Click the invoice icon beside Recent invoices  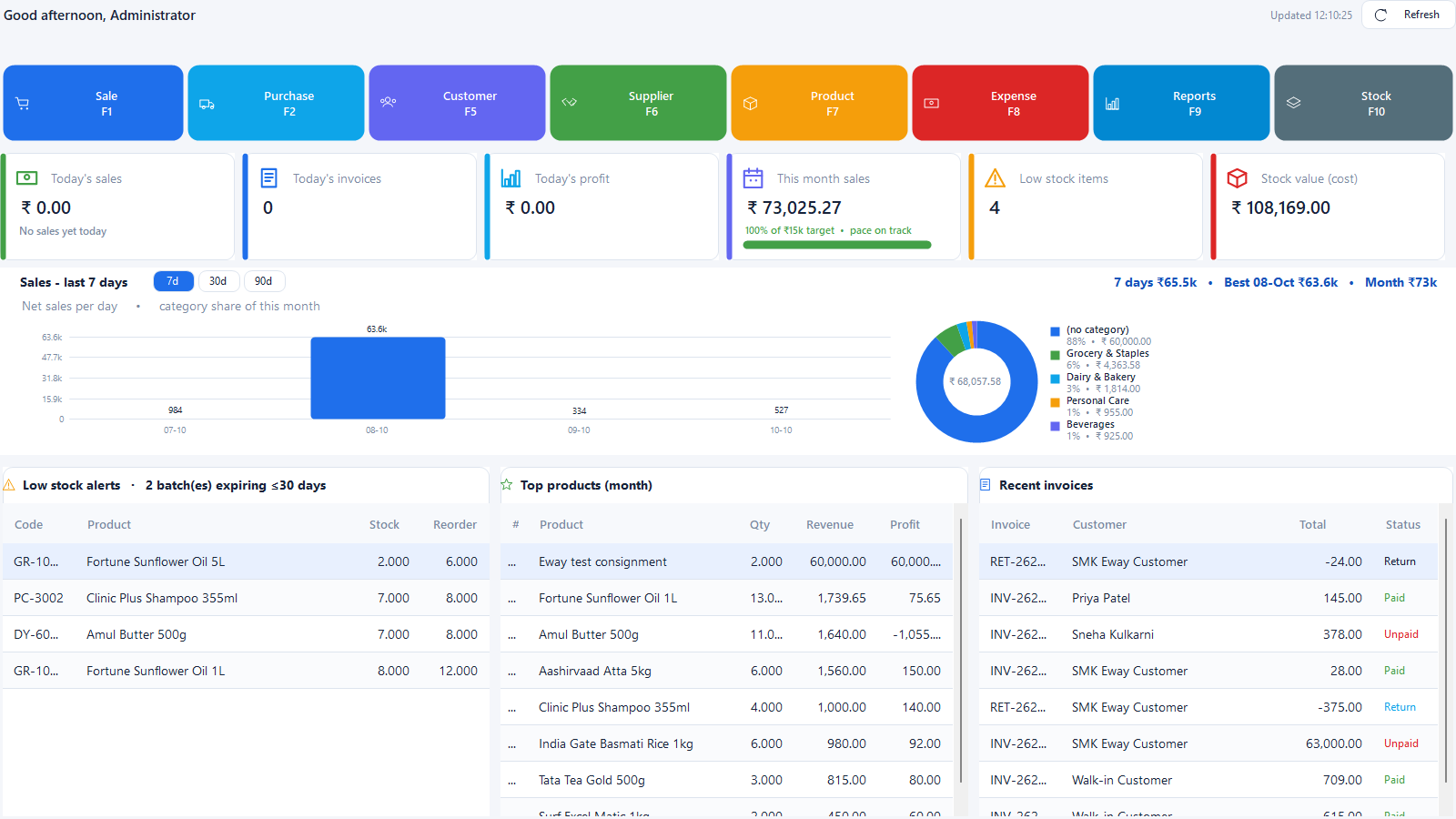coord(986,485)
